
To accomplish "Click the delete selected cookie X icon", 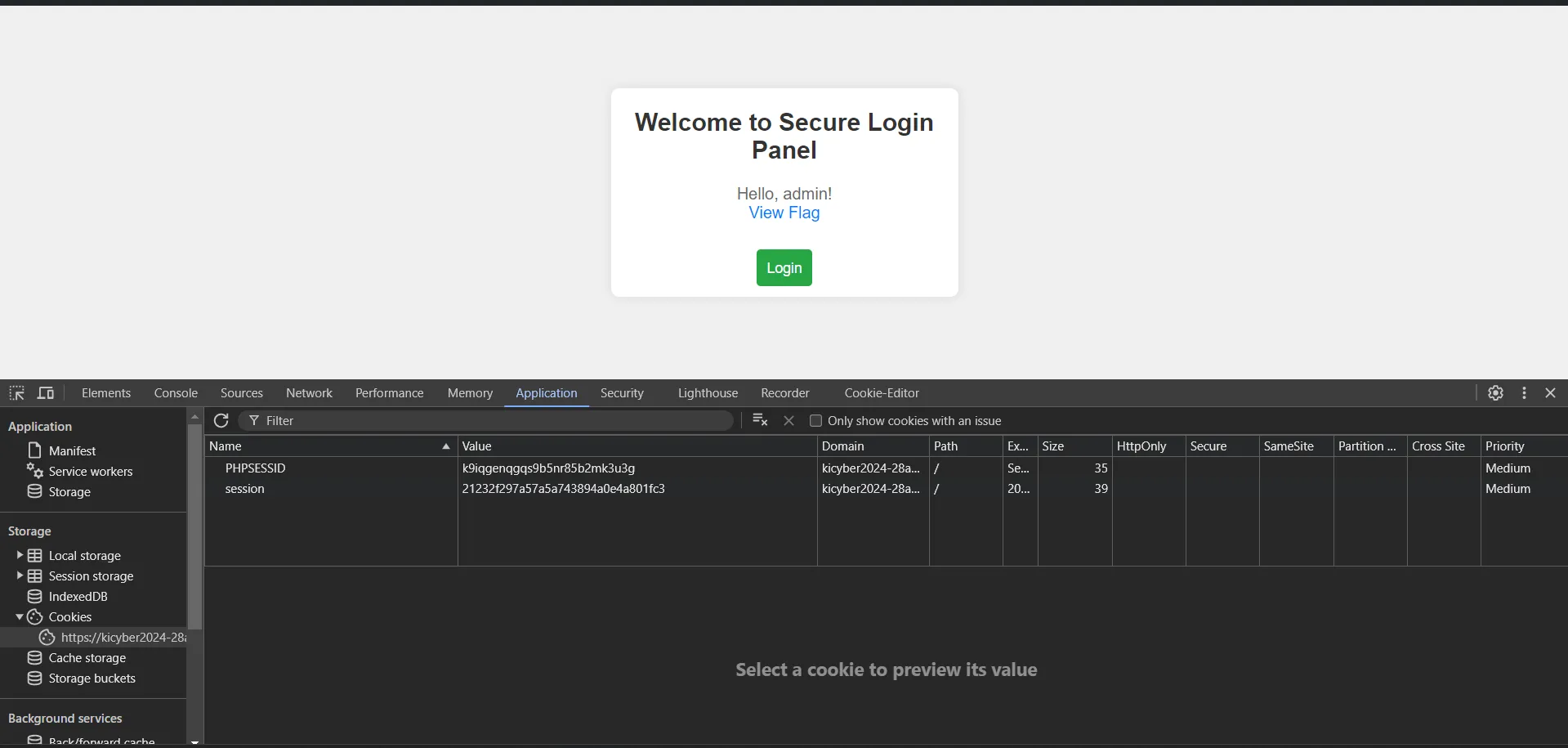I will pos(788,421).
